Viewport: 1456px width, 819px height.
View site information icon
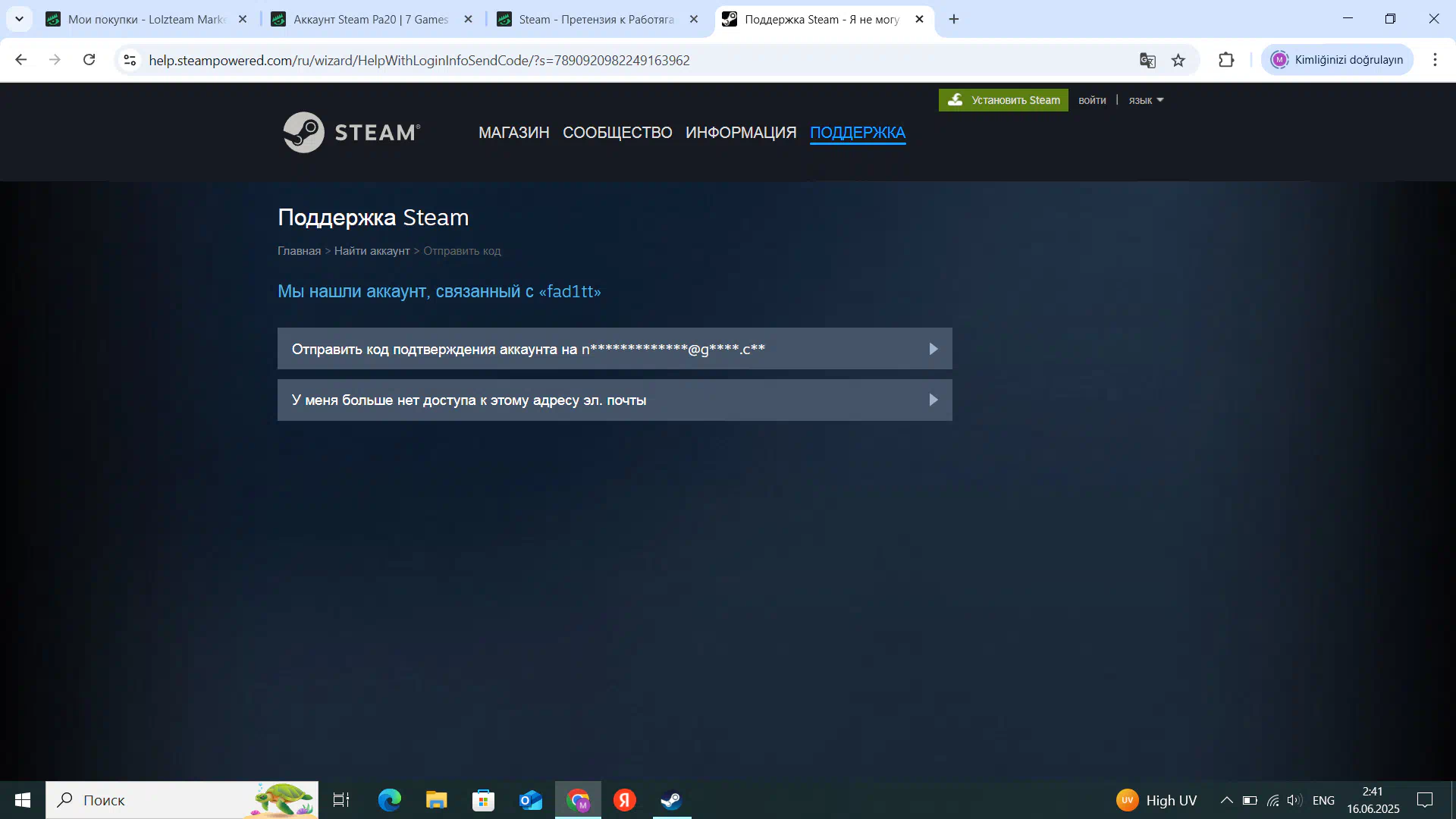130,60
